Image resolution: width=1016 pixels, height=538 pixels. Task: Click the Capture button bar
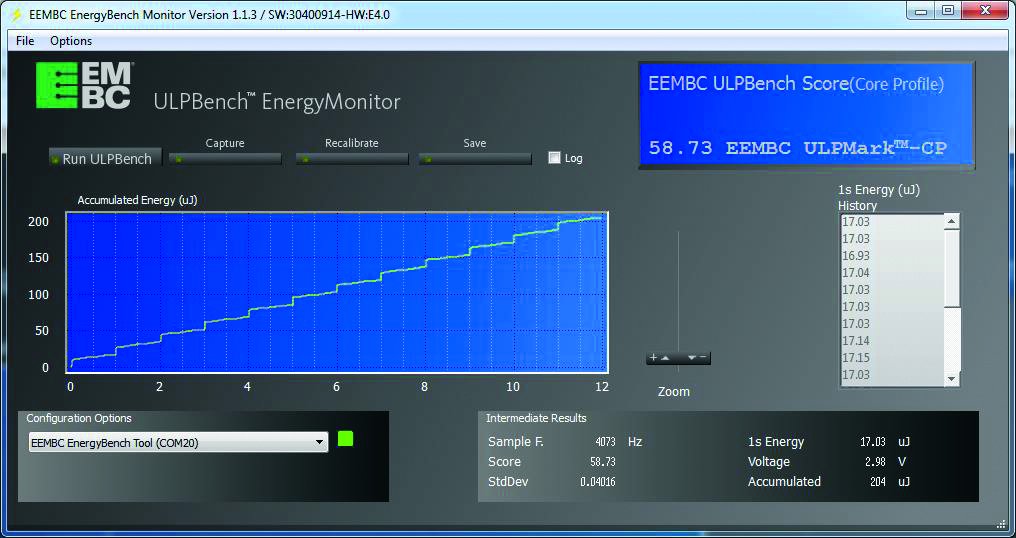click(225, 159)
